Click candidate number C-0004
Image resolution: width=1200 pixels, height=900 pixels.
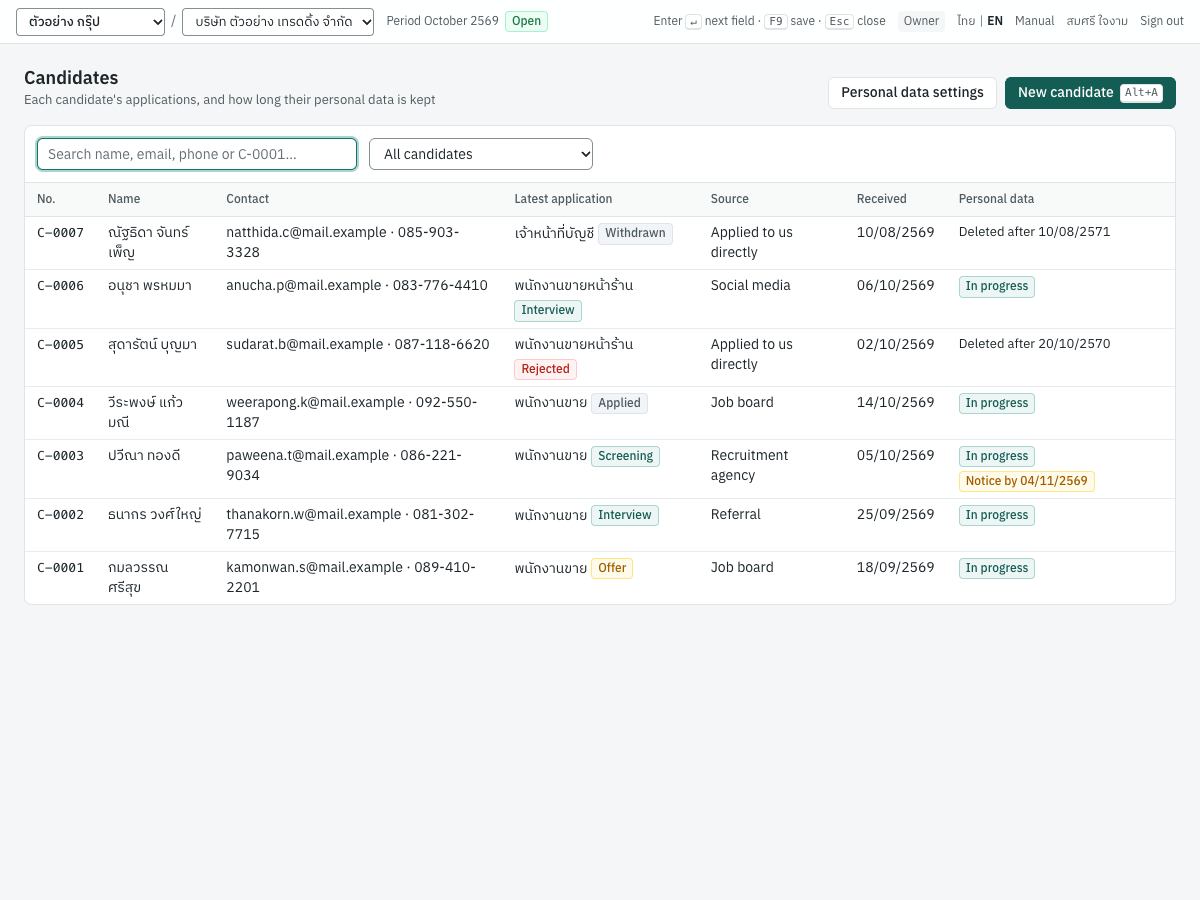pos(61,402)
